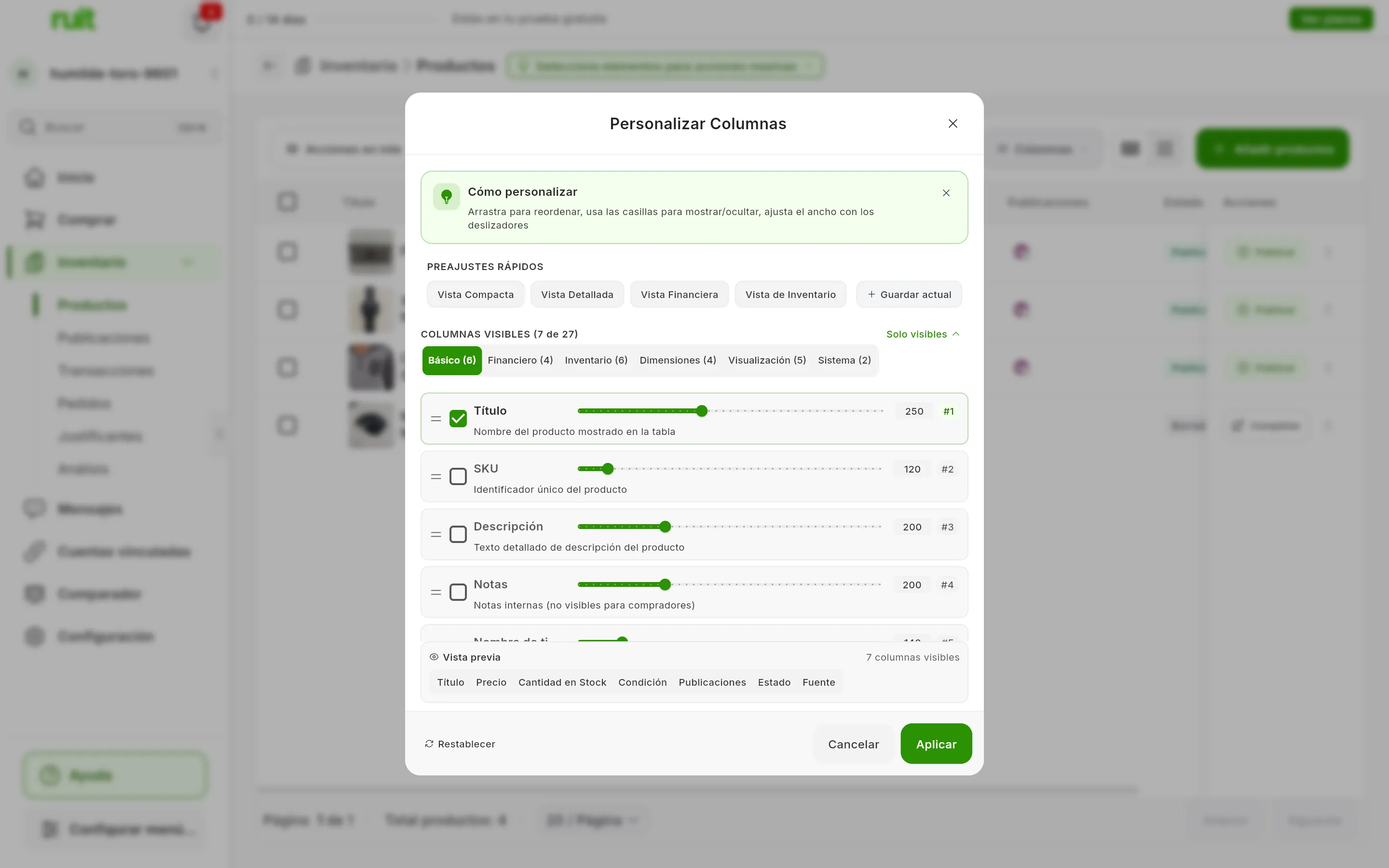Apply the Vista de Inventario preset
The height and width of the screenshot is (868, 1389).
pos(790,295)
